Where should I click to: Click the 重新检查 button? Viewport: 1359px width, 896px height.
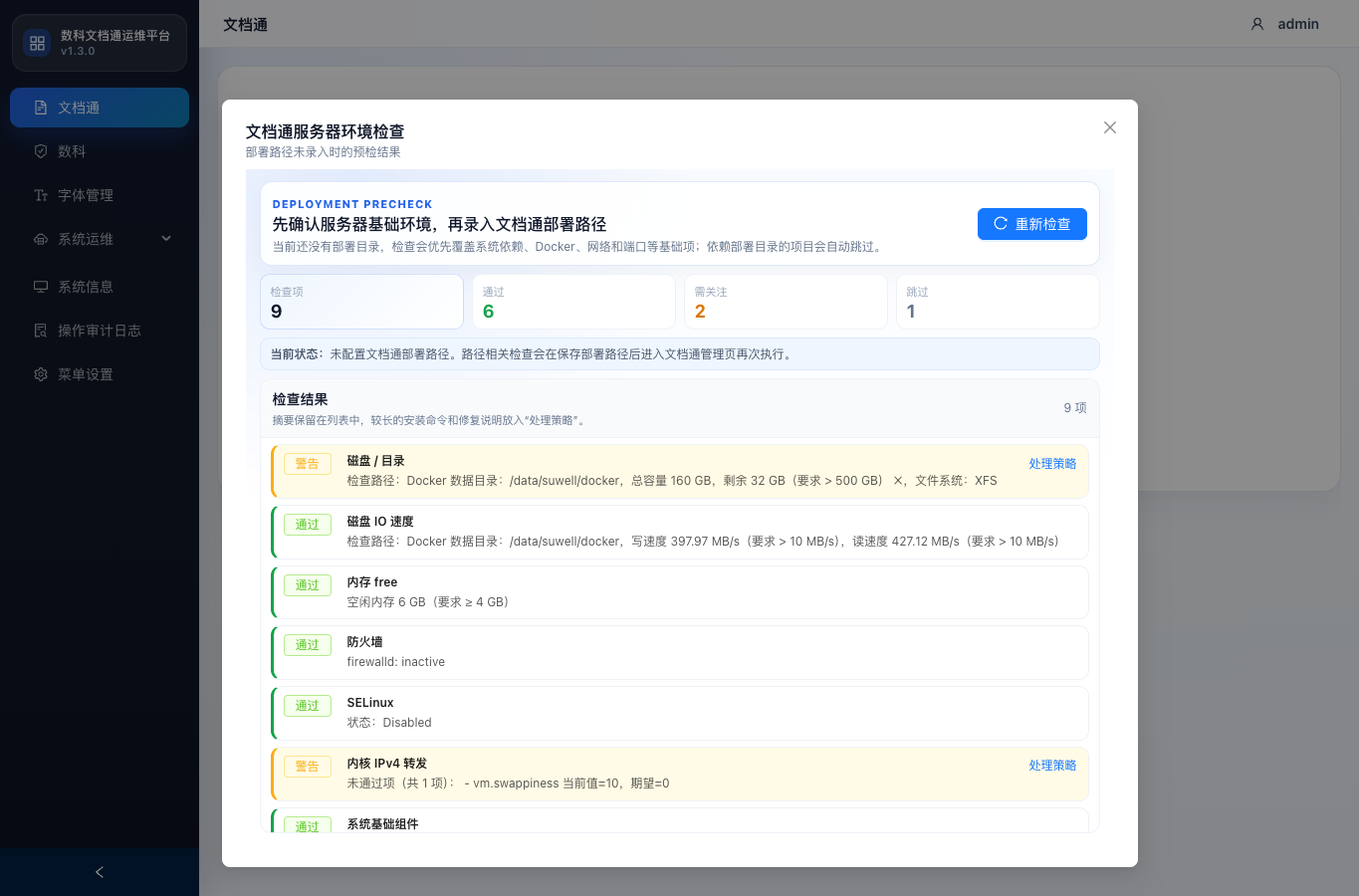click(1031, 224)
